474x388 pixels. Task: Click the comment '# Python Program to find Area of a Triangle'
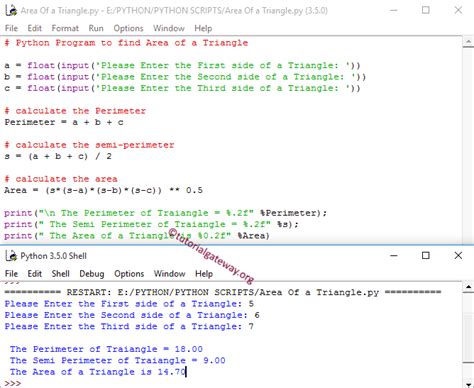coord(126,43)
